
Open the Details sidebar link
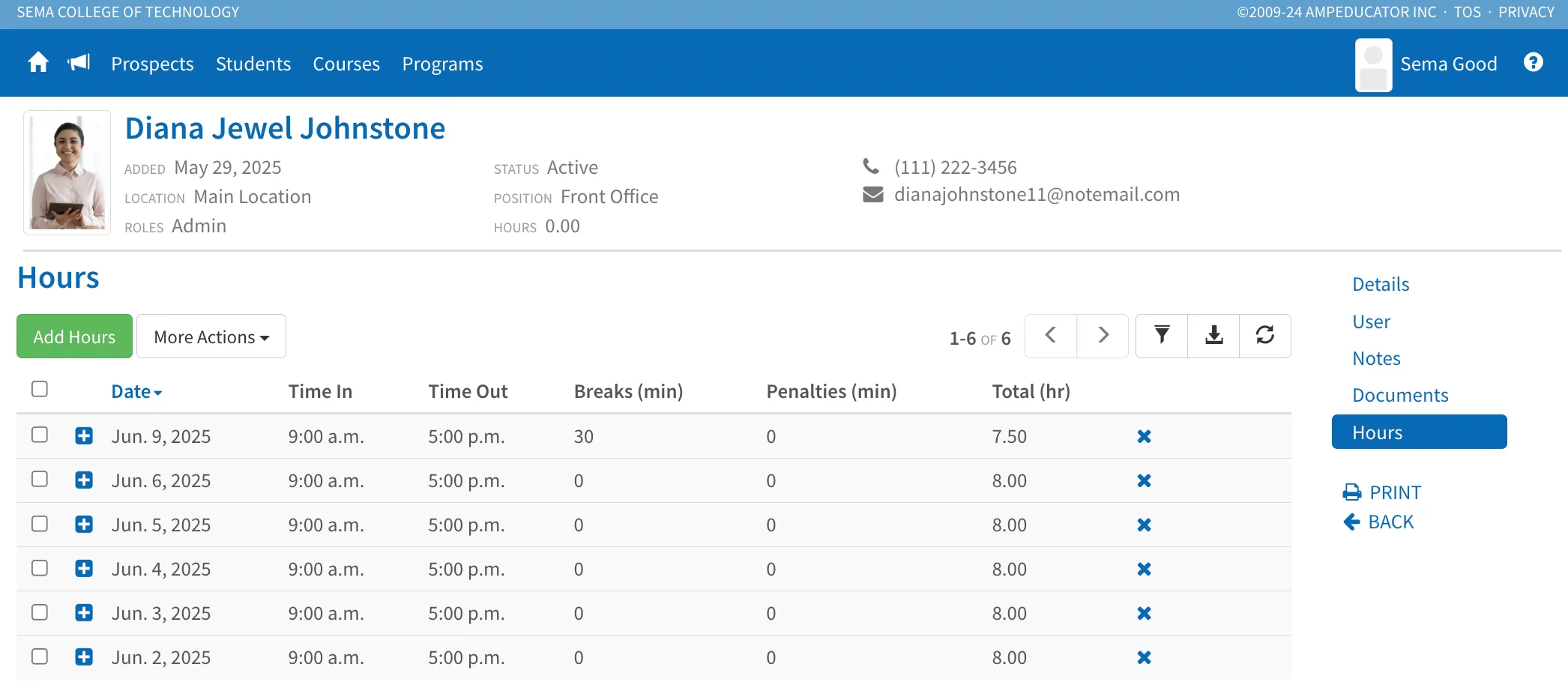tap(1381, 284)
